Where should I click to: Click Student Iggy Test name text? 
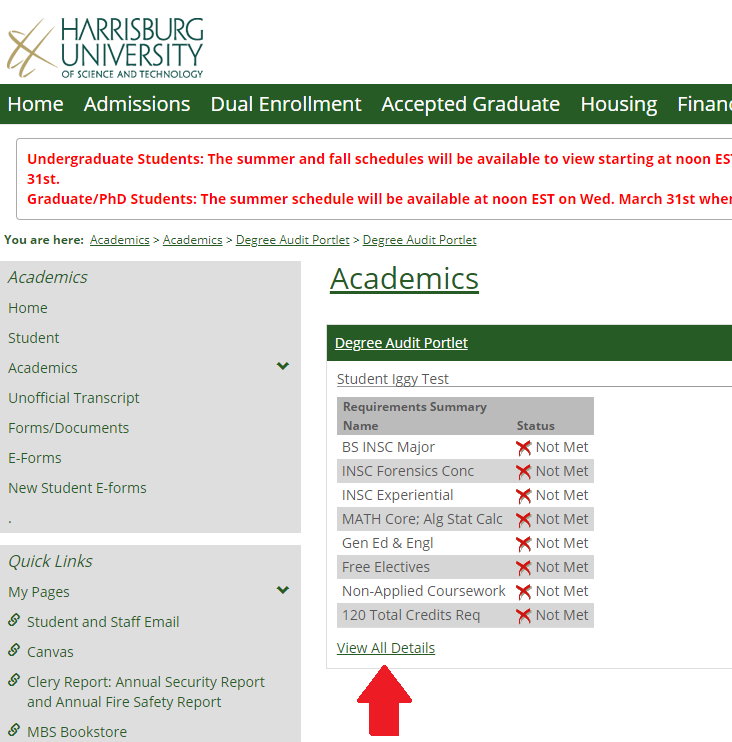pyautogui.click(x=393, y=379)
